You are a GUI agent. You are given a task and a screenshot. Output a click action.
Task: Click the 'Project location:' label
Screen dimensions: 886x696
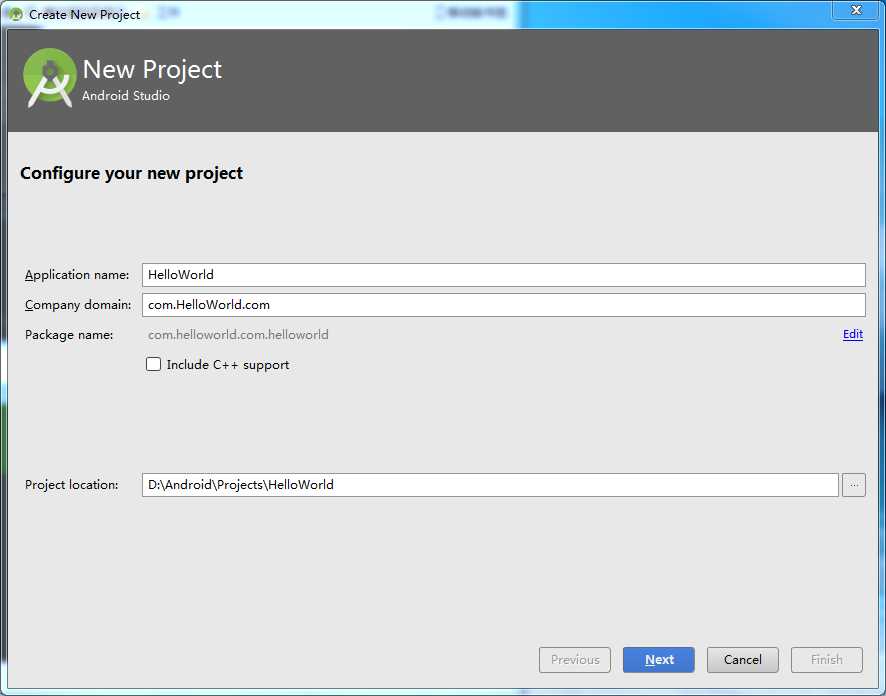[72, 485]
